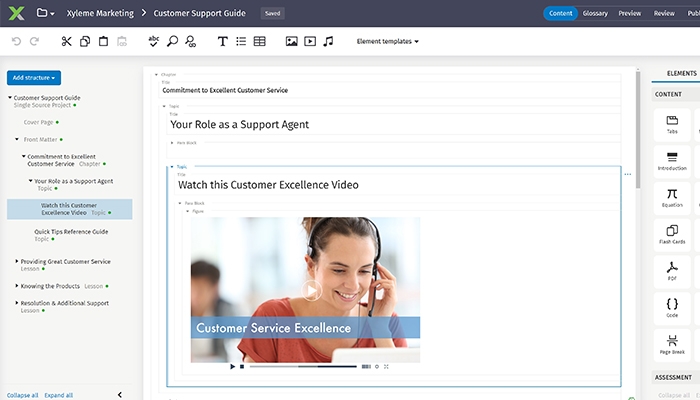The width and height of the screenshot is (700, 400).
Task: Click the Collapse all link
Action: point(22,395)
